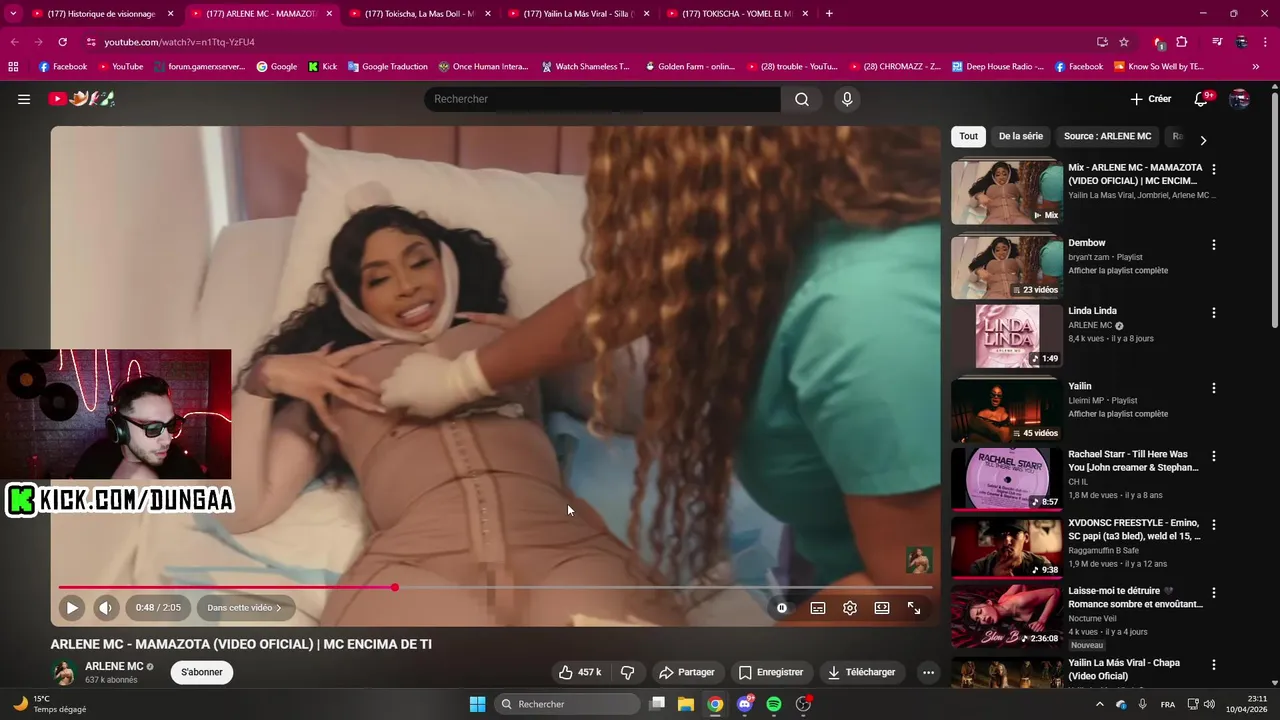This screenshot has width=1280, height=720.
Task: Select 'Source : ARLENE MC' chip
Action: tap(1107, 136)
